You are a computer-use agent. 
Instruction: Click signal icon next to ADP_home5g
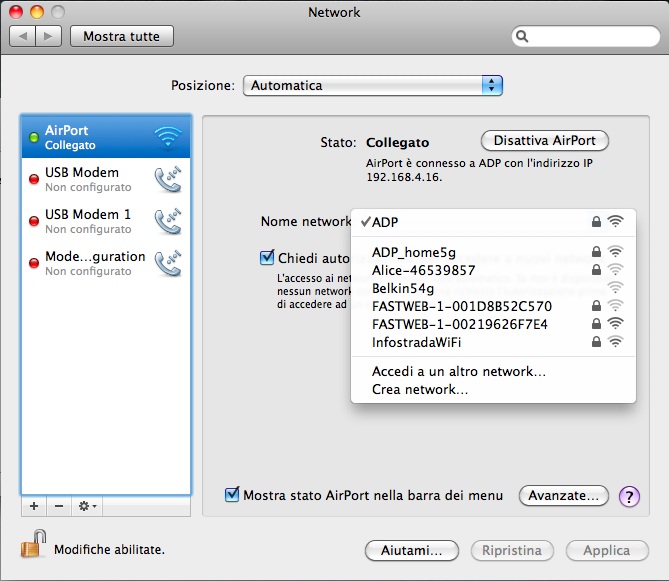(615, 252)
